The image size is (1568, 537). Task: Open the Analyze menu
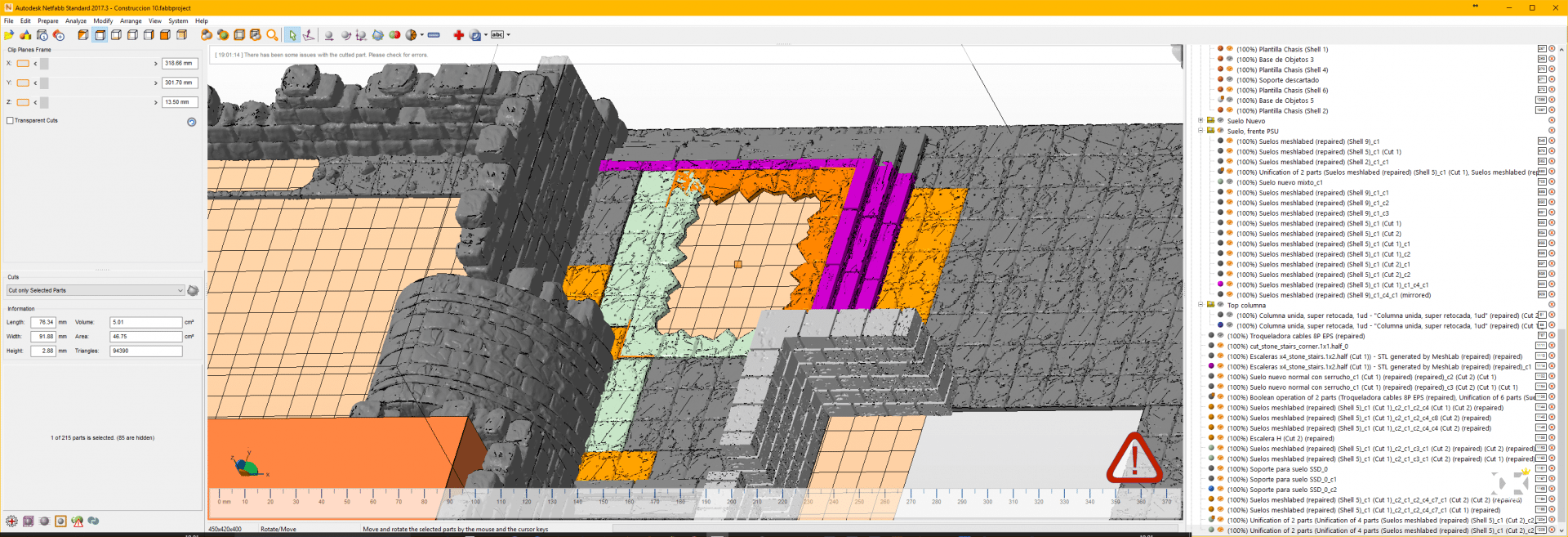(76, 21)
